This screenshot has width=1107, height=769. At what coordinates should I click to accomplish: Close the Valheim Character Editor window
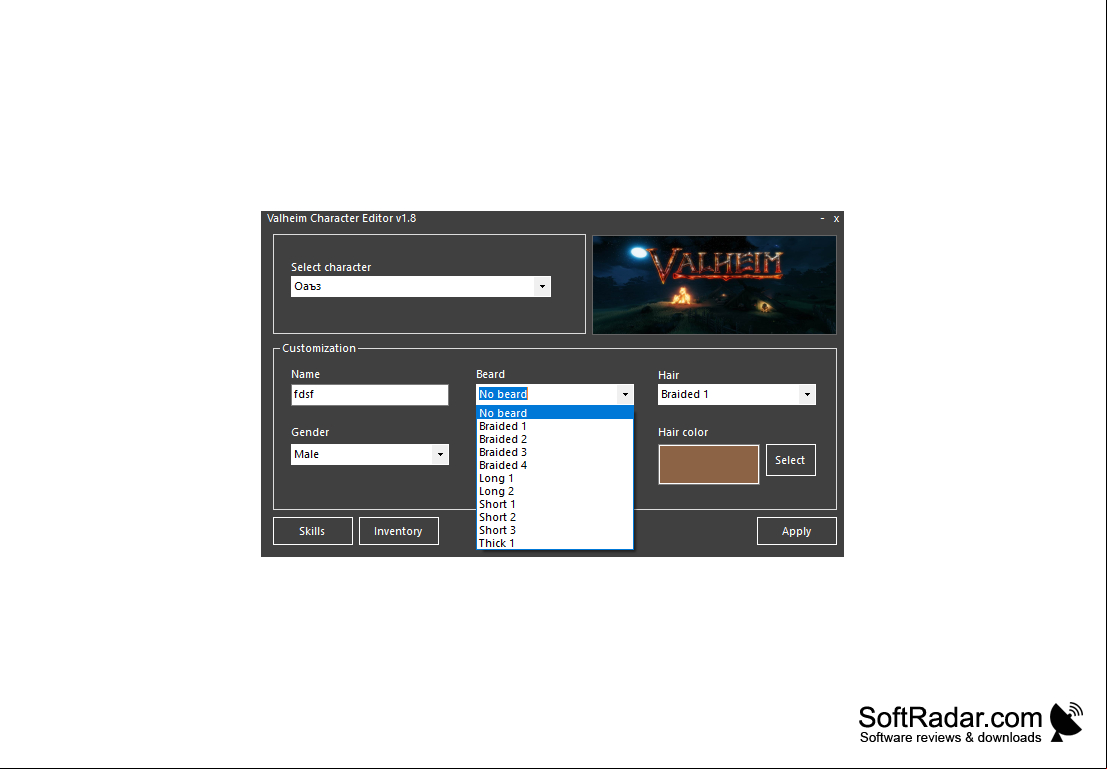[x=836, y=219]
